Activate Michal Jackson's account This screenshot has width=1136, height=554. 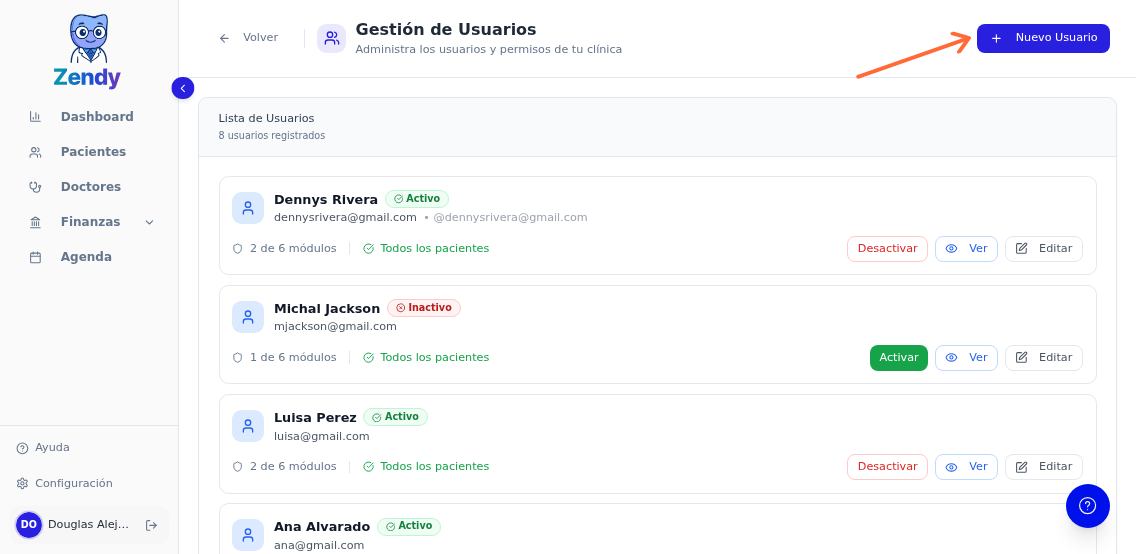(x=899, y=358)
